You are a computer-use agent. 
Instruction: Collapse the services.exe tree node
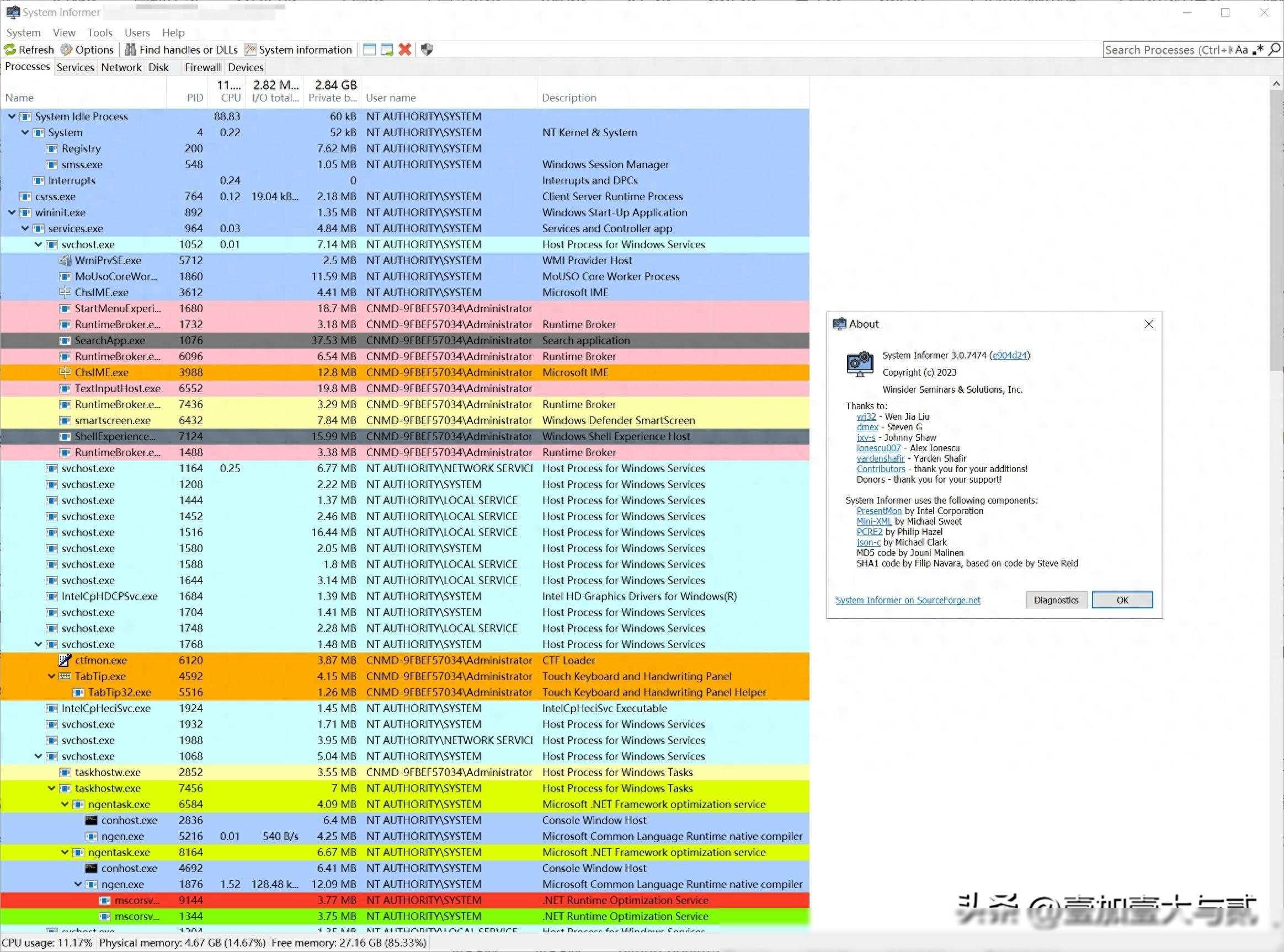25,228
